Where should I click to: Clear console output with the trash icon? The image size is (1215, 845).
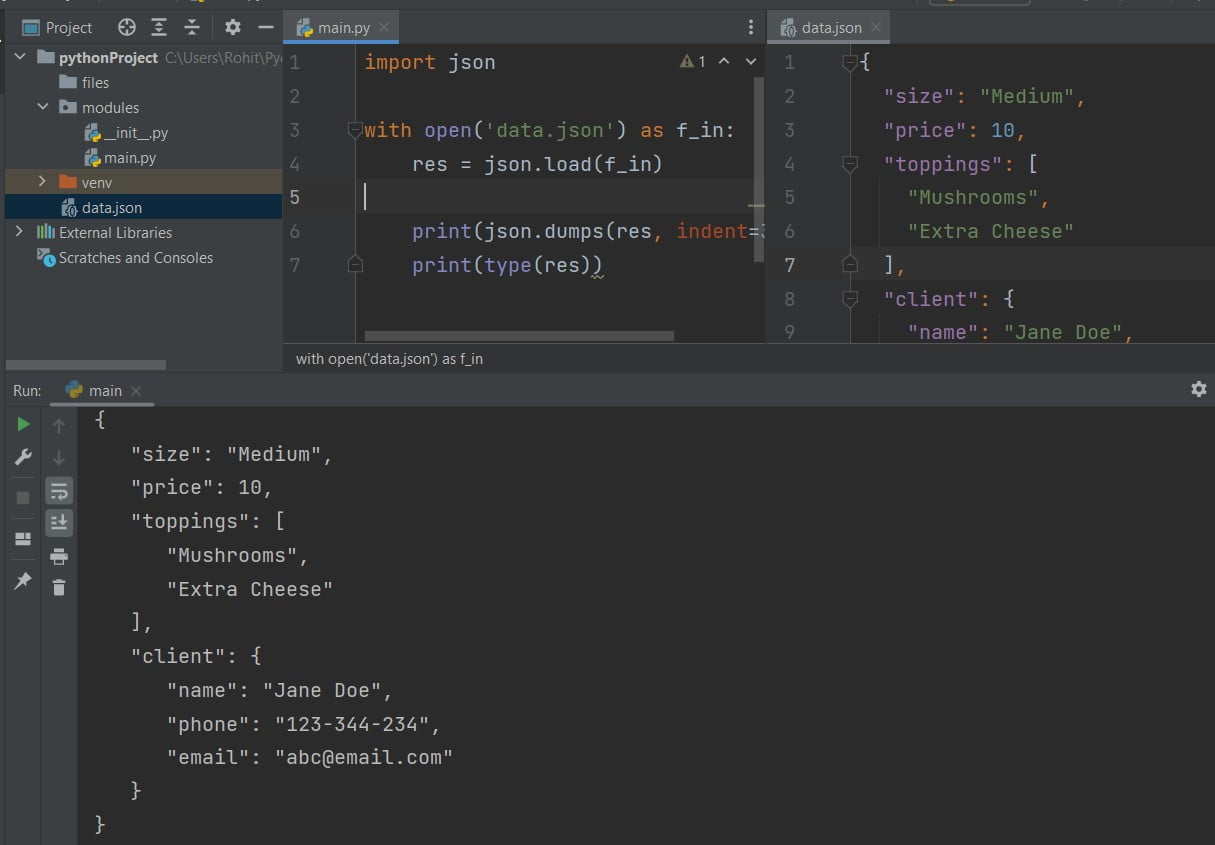[x=58, y=588]
